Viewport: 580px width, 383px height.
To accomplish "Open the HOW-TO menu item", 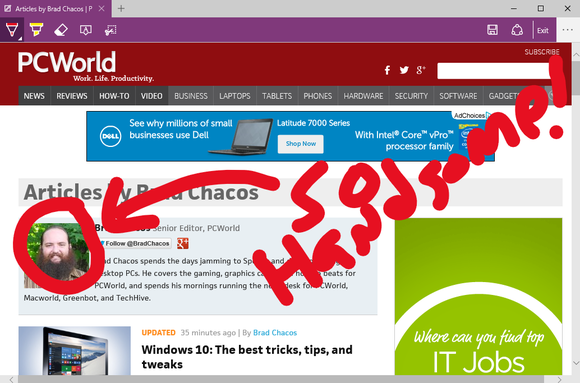I will point(114,96).
